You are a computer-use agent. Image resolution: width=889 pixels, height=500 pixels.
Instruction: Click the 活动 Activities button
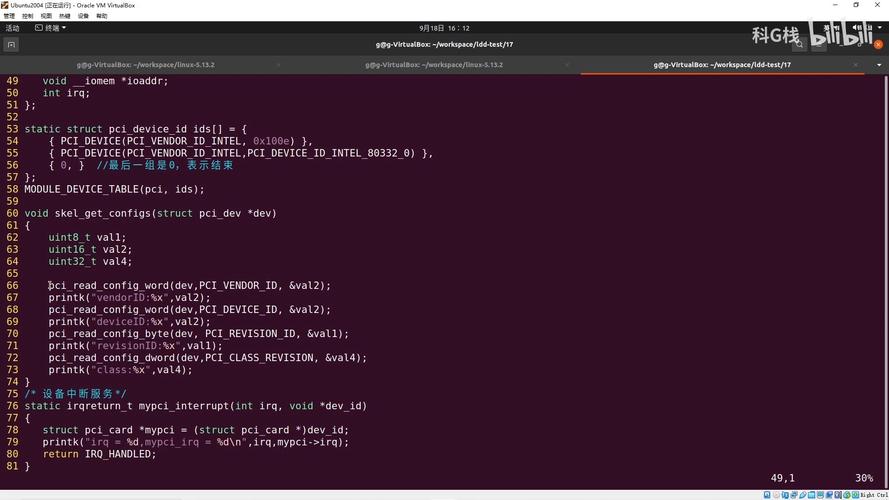12,28
